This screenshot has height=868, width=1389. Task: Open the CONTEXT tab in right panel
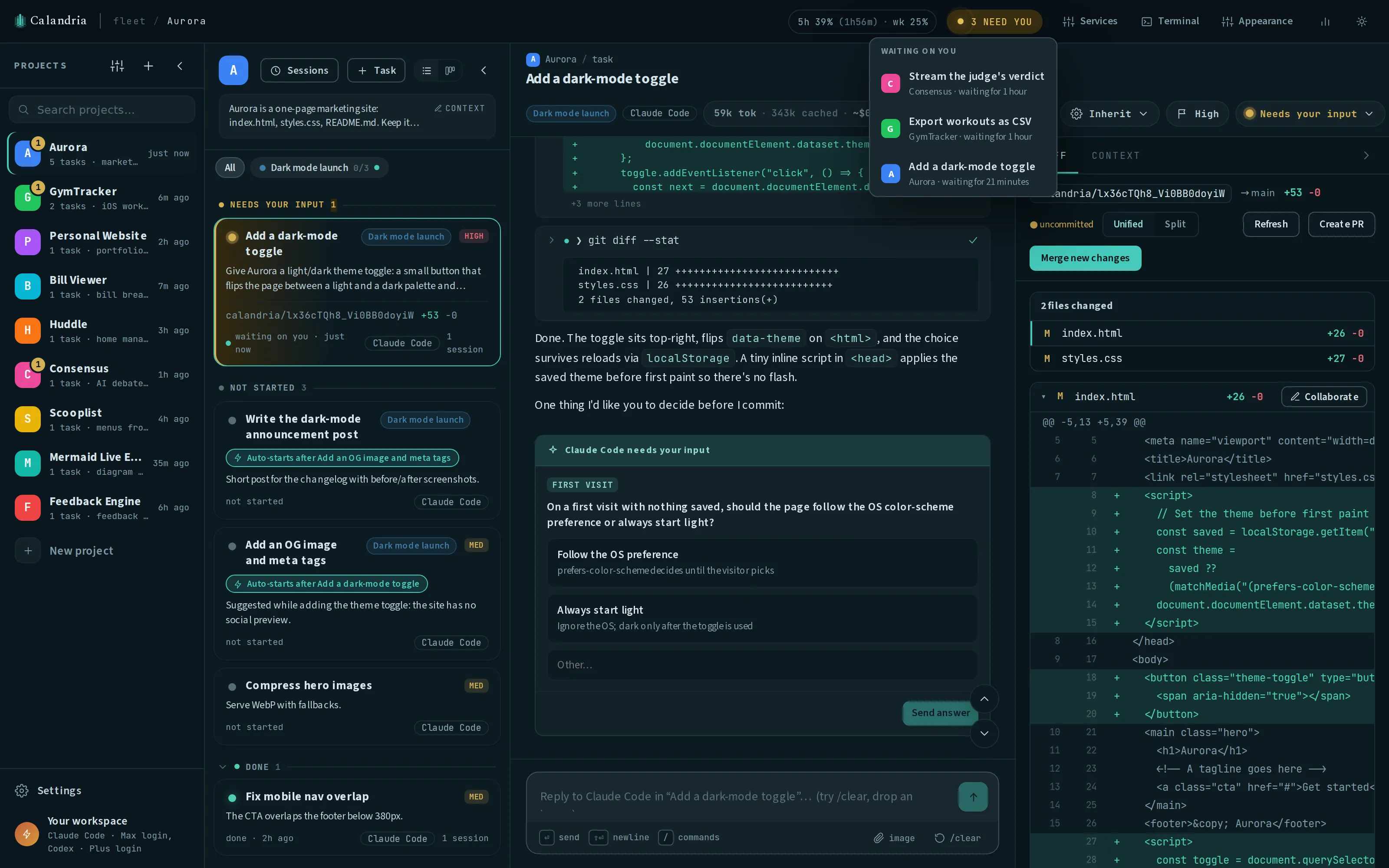(1115, 155)
